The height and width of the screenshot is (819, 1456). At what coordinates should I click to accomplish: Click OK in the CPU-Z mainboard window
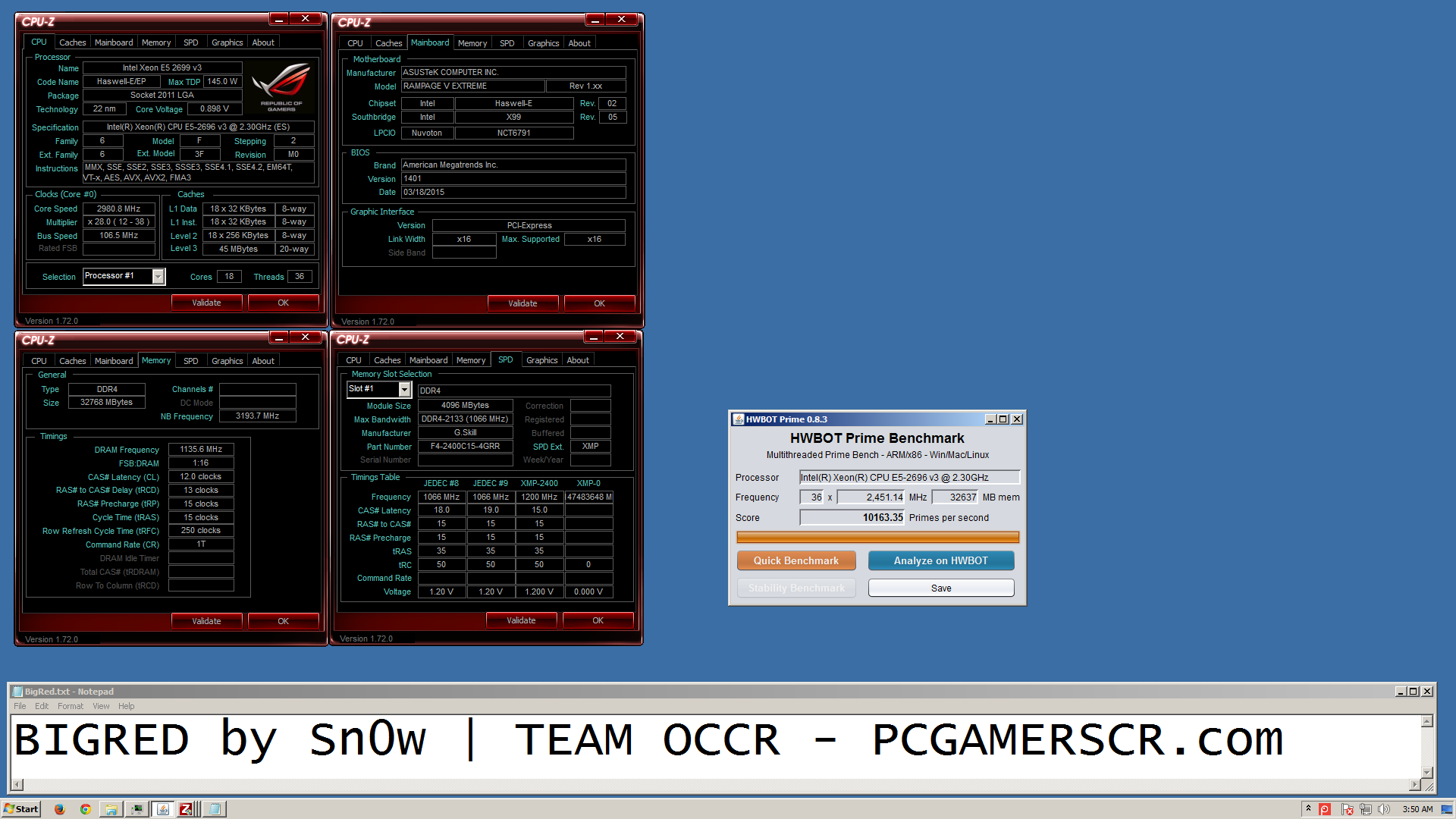[x=599, y=303]
